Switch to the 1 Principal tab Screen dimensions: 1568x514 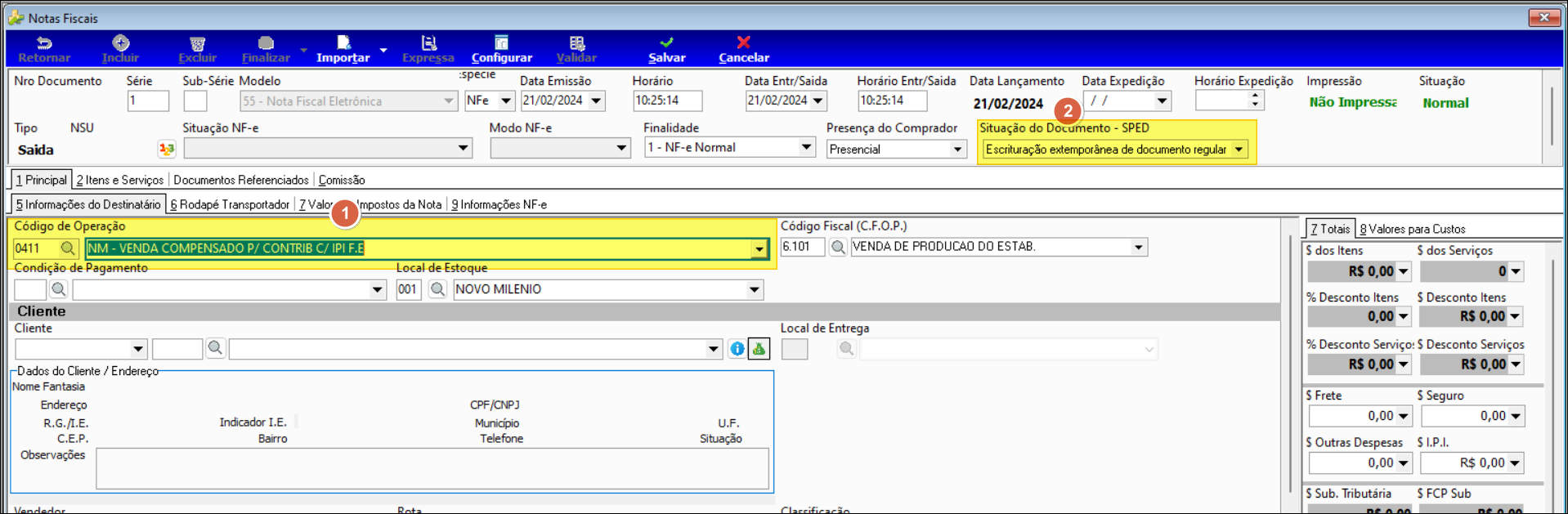[42, 180]
